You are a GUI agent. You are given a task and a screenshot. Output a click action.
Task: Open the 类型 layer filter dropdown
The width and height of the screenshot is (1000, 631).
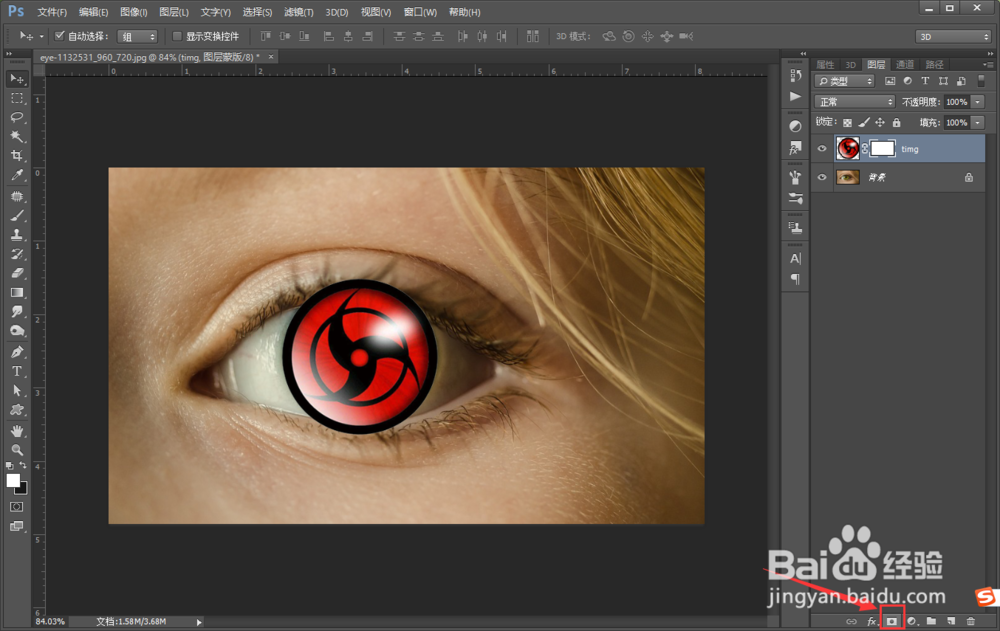pos(844,81)
